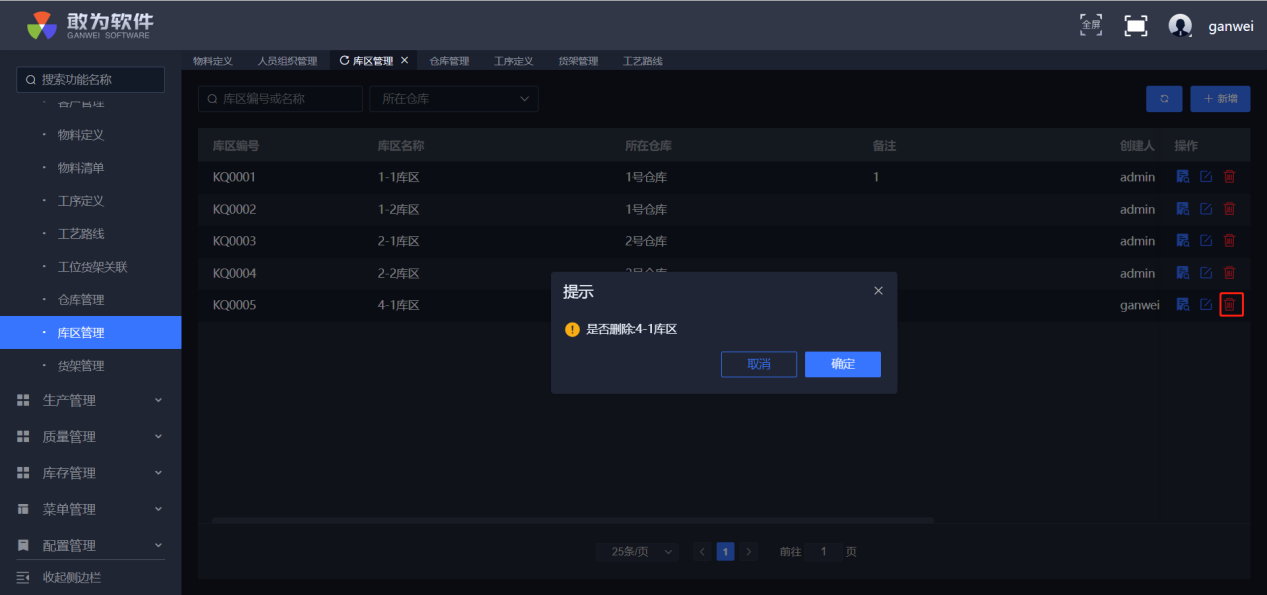This screenshot has width=1267, height=595.
Task: View details of row KQ0003
Action: click(1182, 241)
